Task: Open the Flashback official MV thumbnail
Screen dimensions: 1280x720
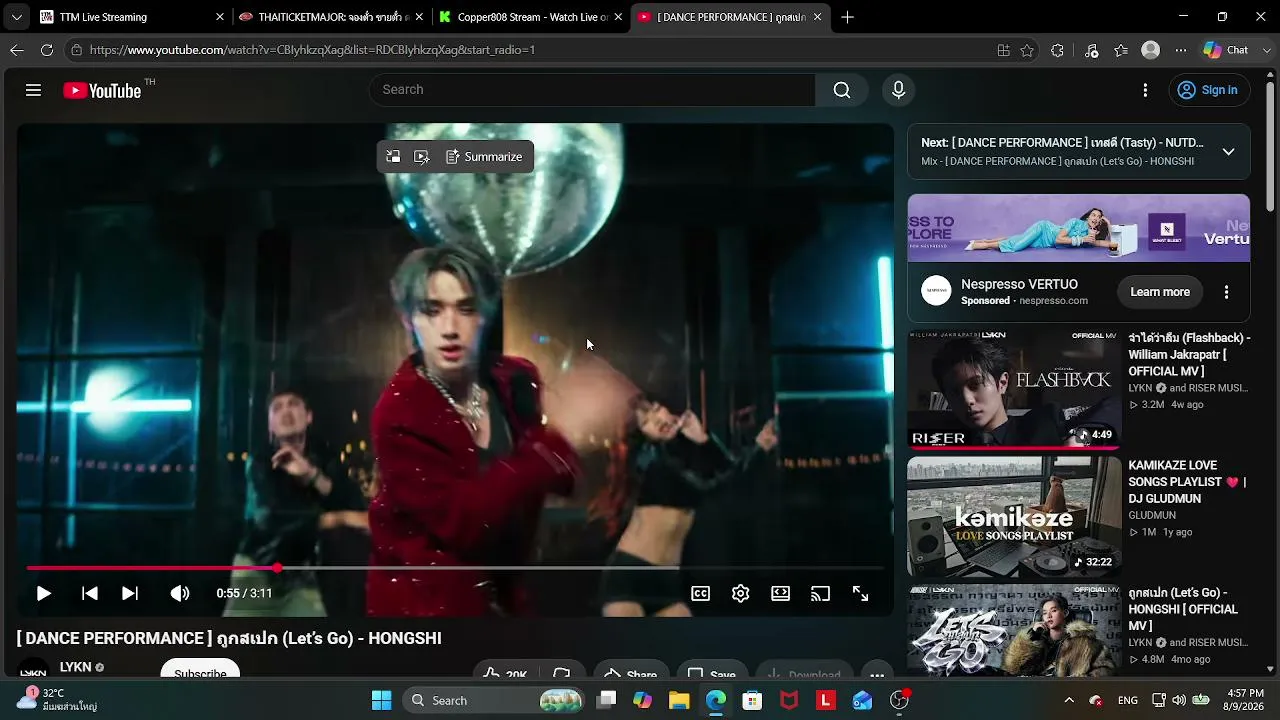Action: point(1014,388)
